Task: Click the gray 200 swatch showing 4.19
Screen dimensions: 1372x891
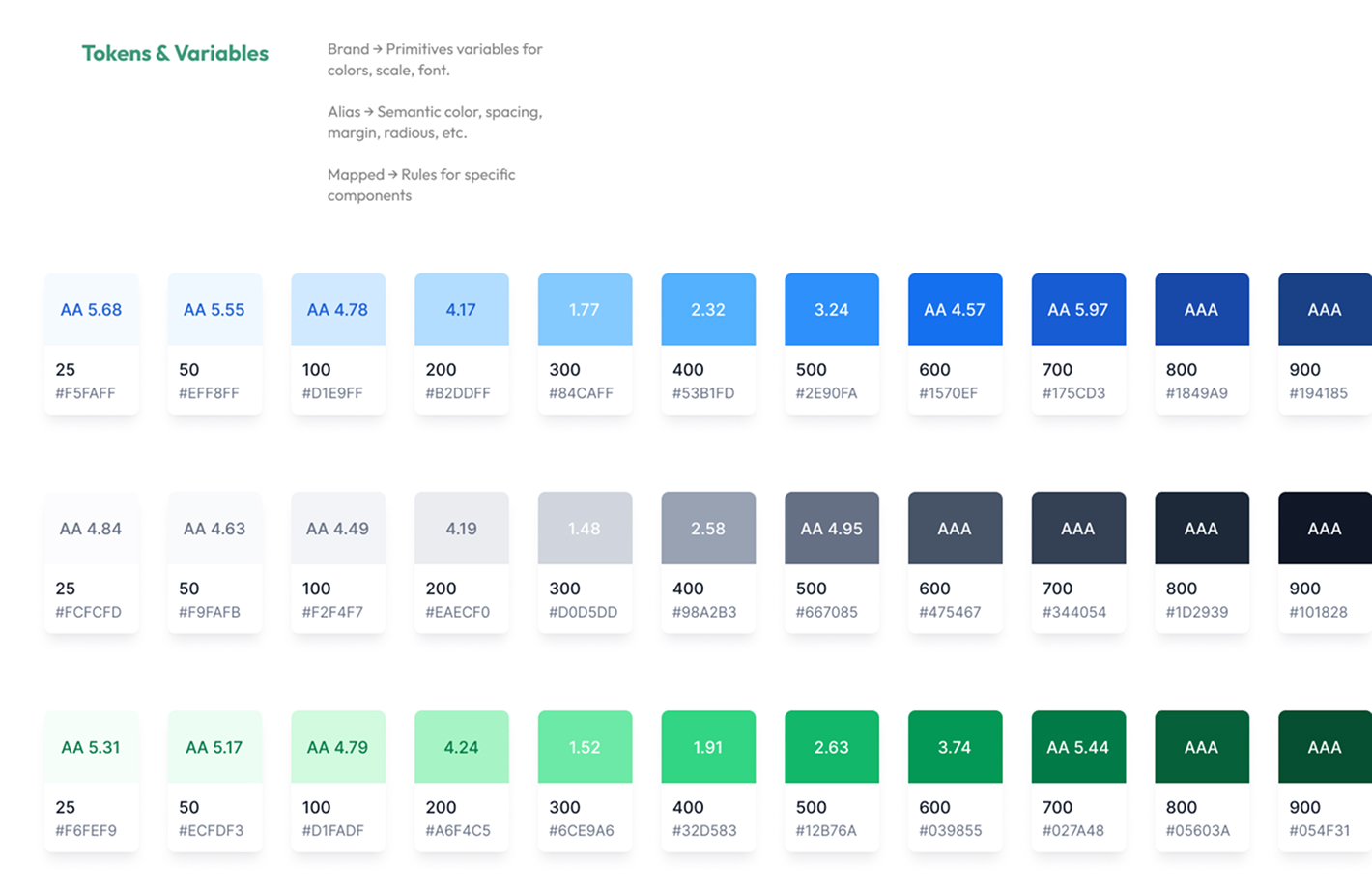Action: pyautogui.click(x=461, y=529)
